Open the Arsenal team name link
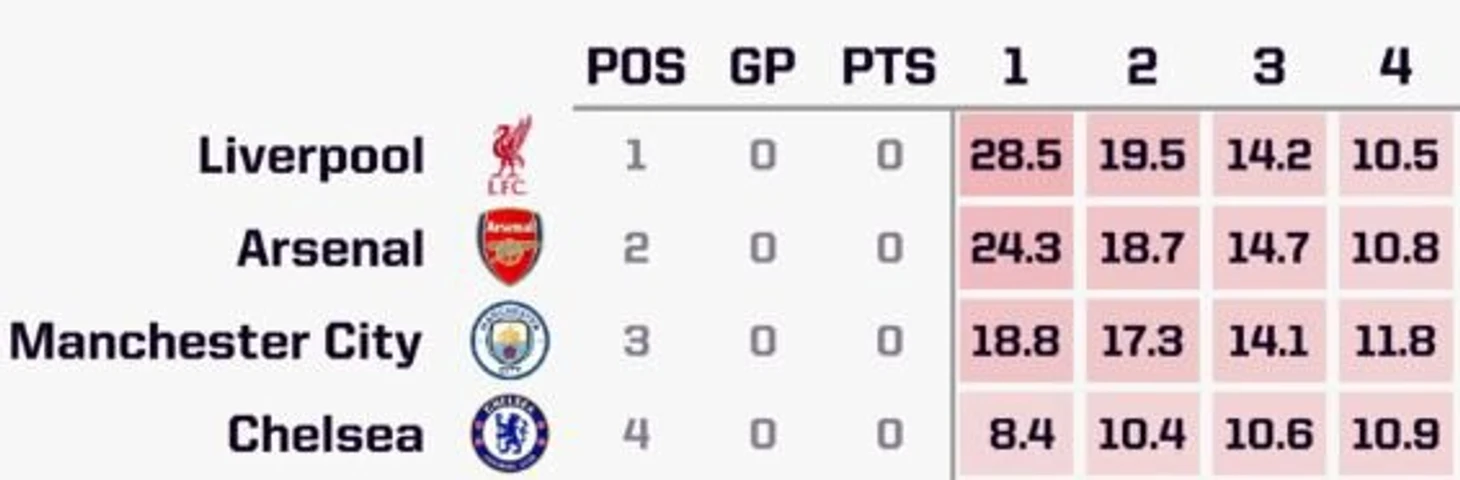This screenshot has width=1460, height=480. 331,249
